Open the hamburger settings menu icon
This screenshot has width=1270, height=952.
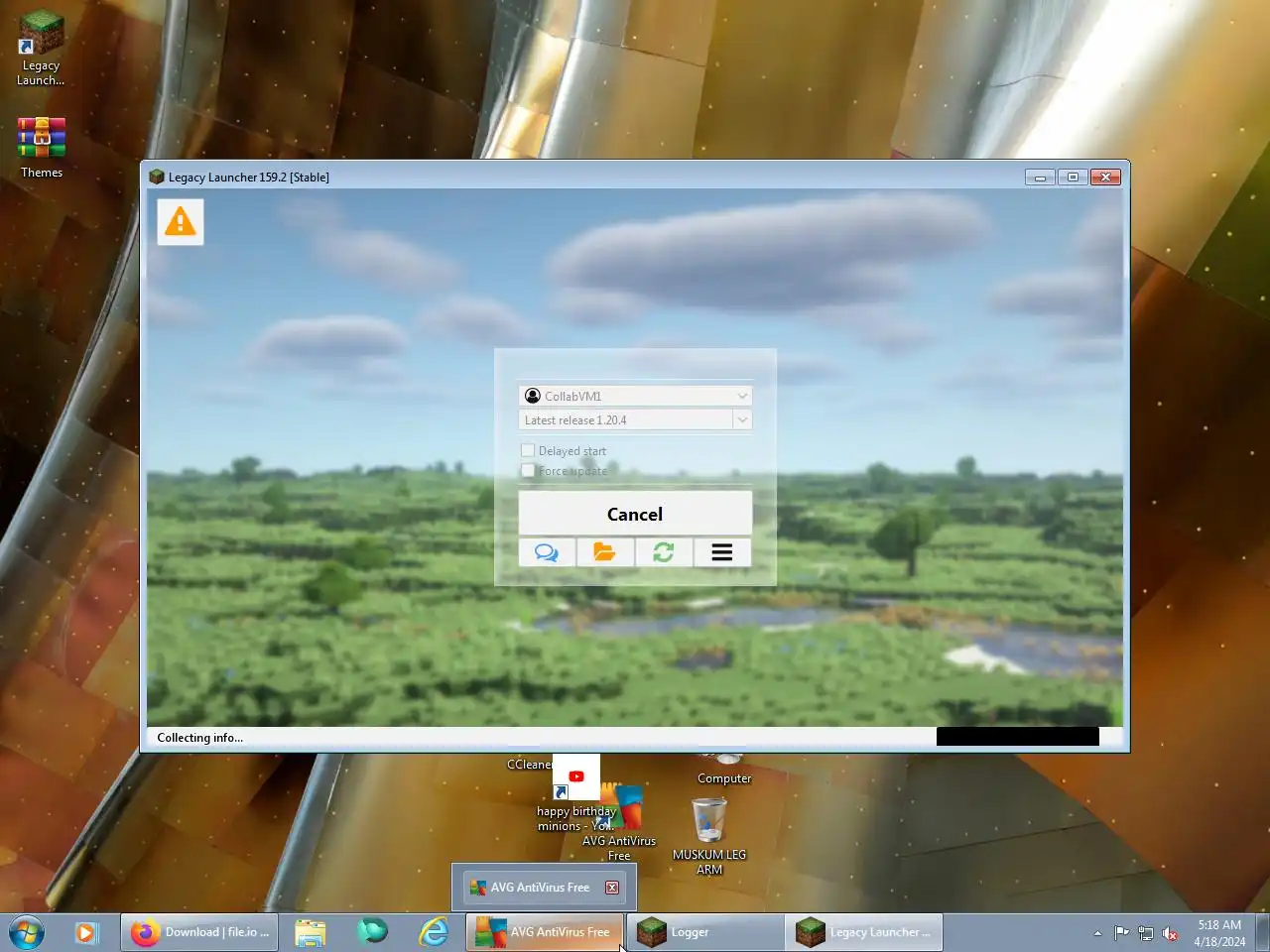coord(722,552)
